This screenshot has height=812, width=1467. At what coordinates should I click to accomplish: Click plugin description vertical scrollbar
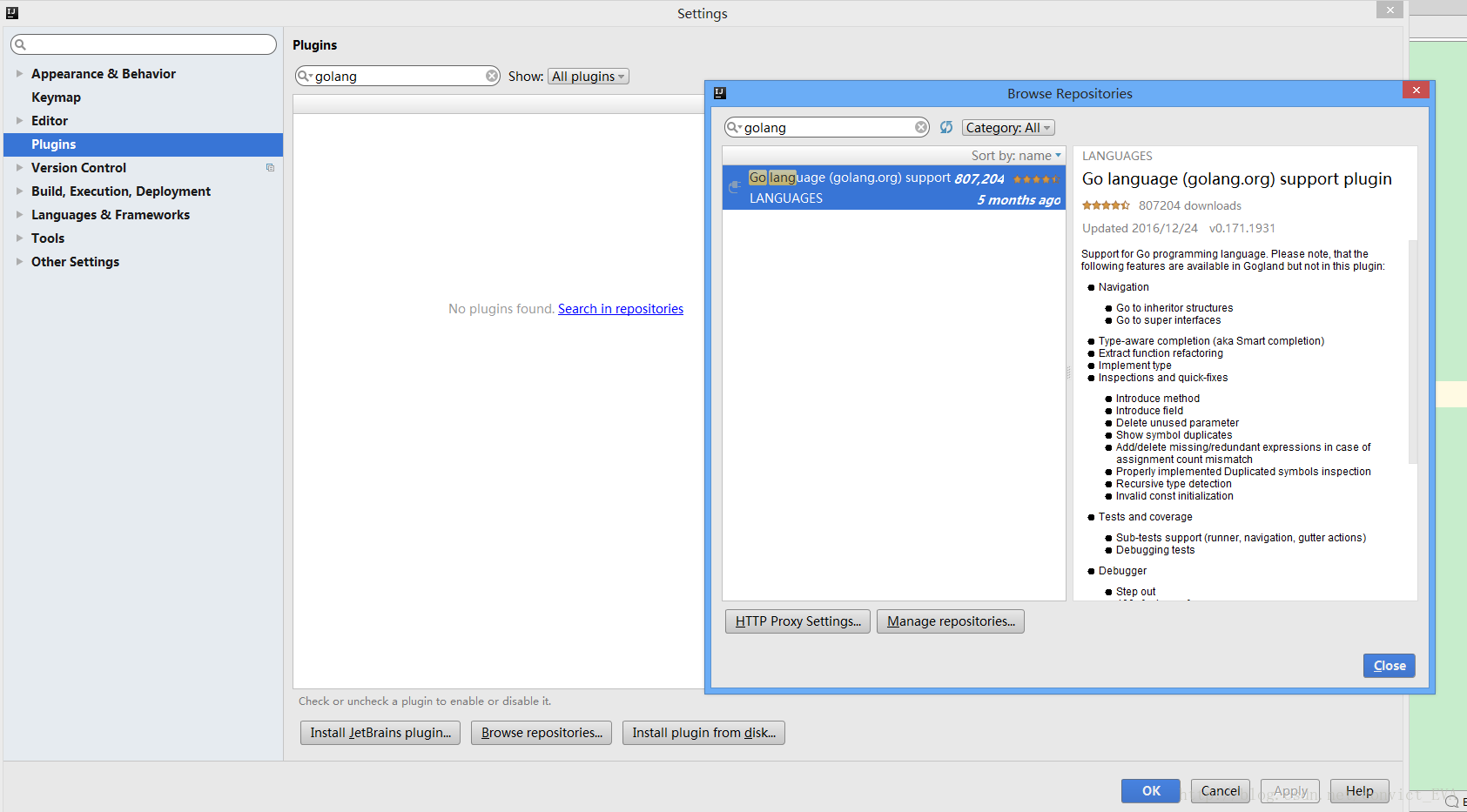1413,352
